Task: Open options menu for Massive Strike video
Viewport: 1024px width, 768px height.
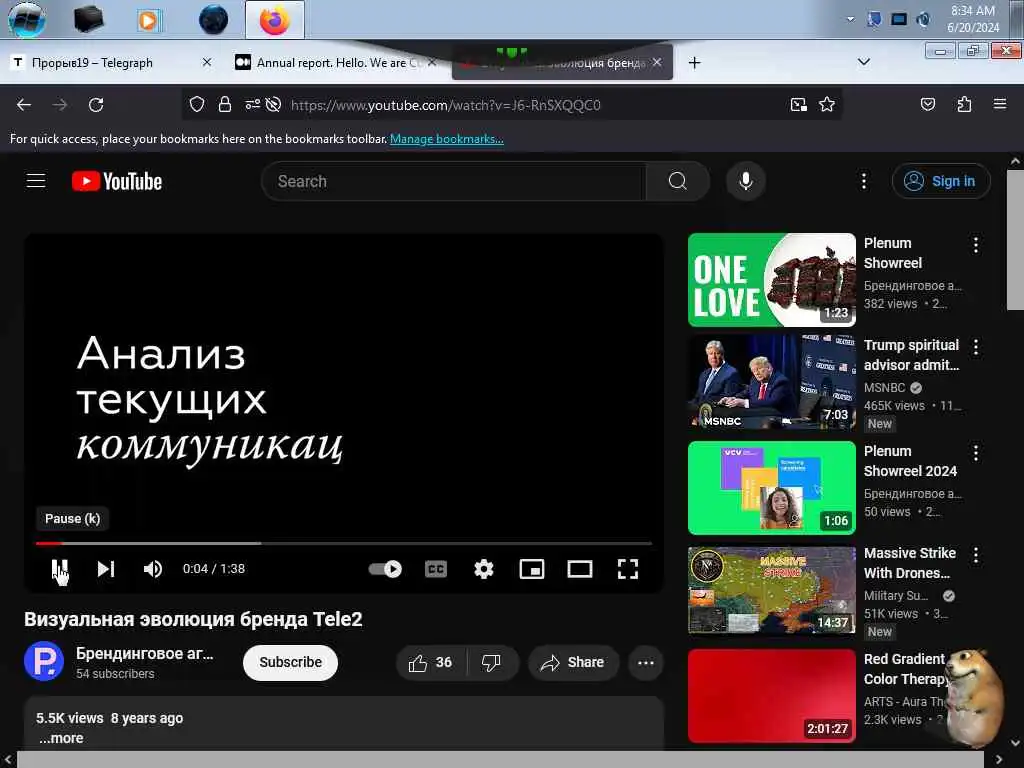Action: pos(976,555)
